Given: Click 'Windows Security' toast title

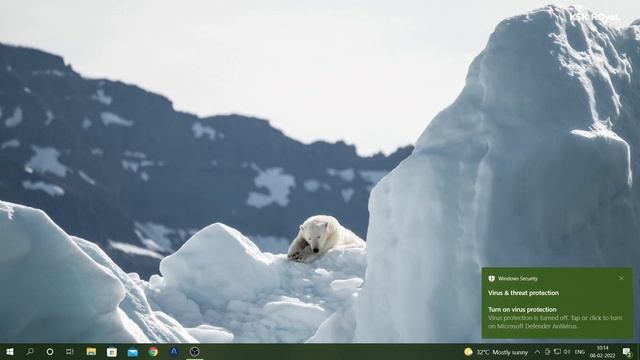Looking at the screenshot, I should (518, 279).
